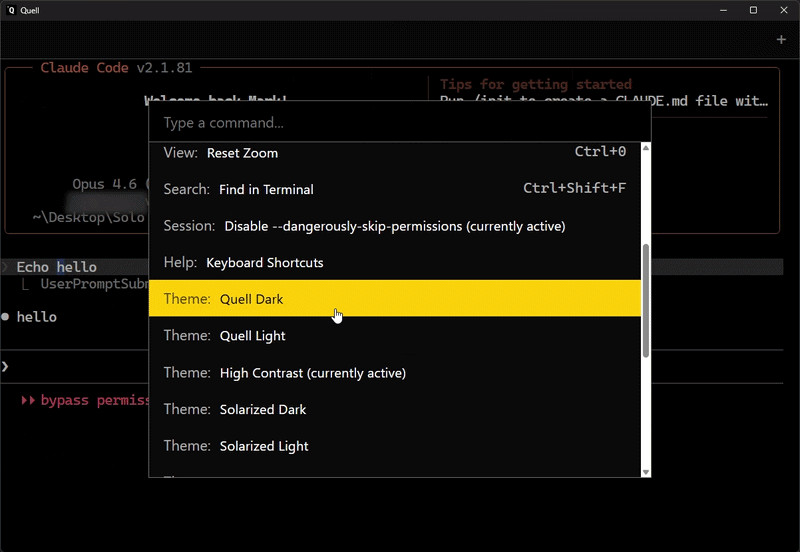Click the UserPromptSubmit hook line
The height and width of the screenshot is (552, 800).
94,284
